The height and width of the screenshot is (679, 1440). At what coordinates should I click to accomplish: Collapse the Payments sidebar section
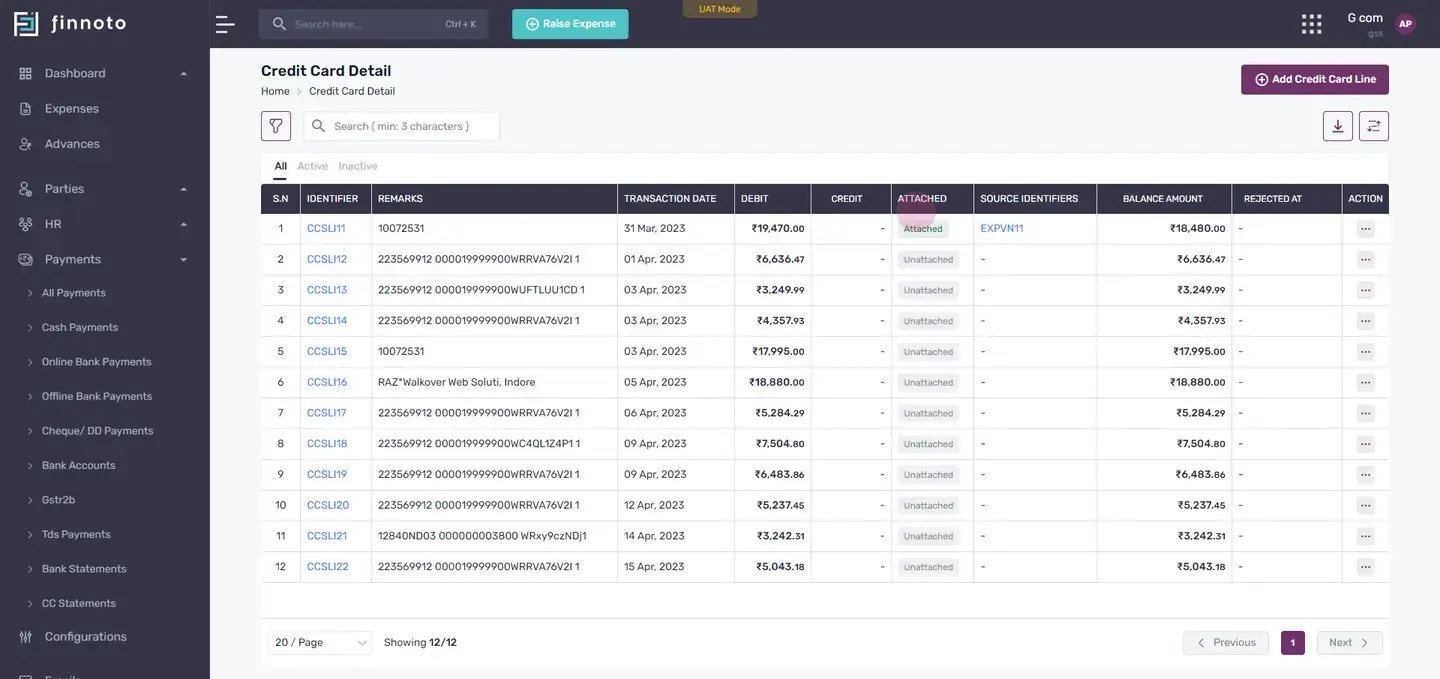point(104,259)
